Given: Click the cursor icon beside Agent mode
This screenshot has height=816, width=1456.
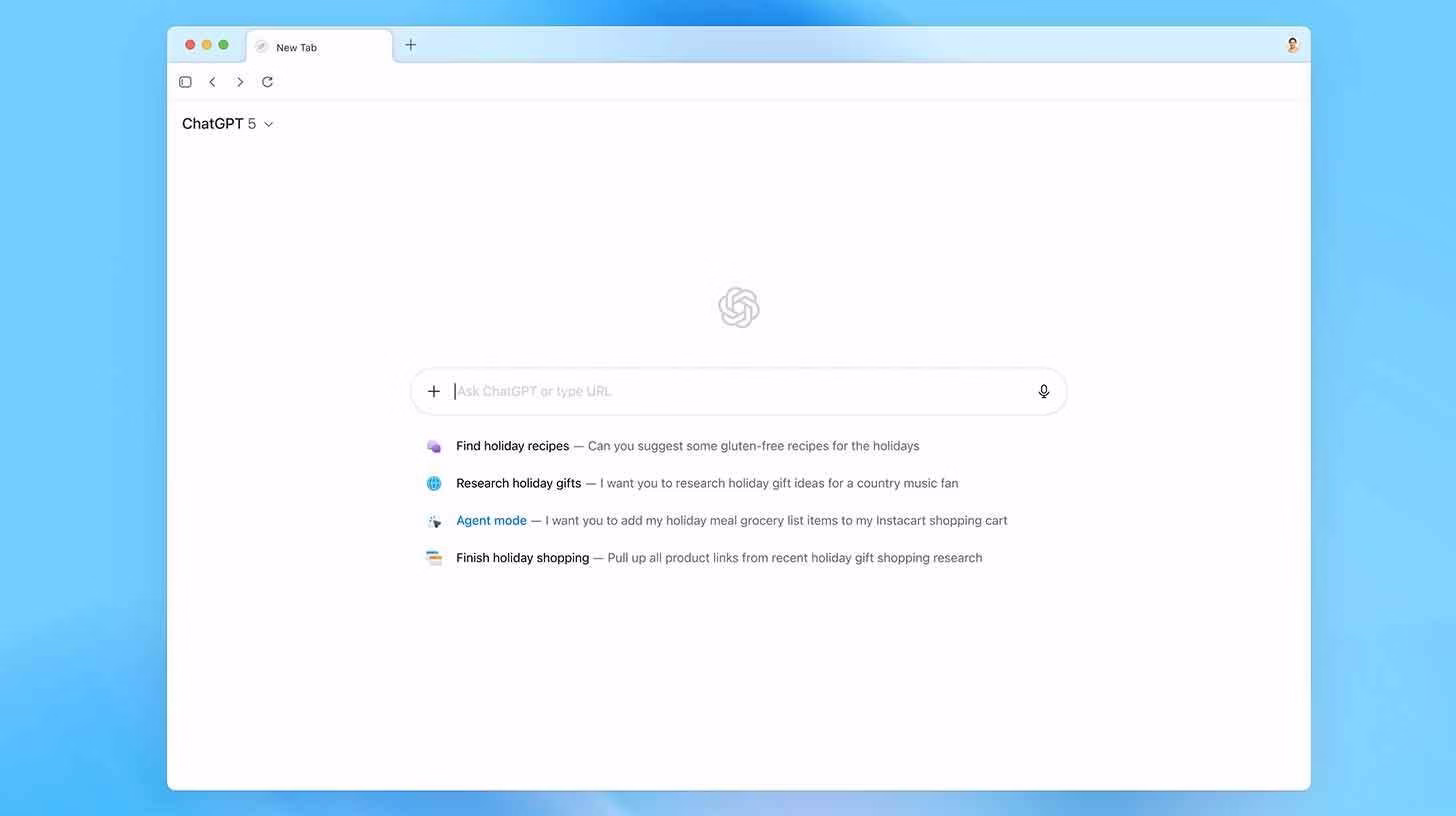Looking at the screenshot, I should pos(434,521).
